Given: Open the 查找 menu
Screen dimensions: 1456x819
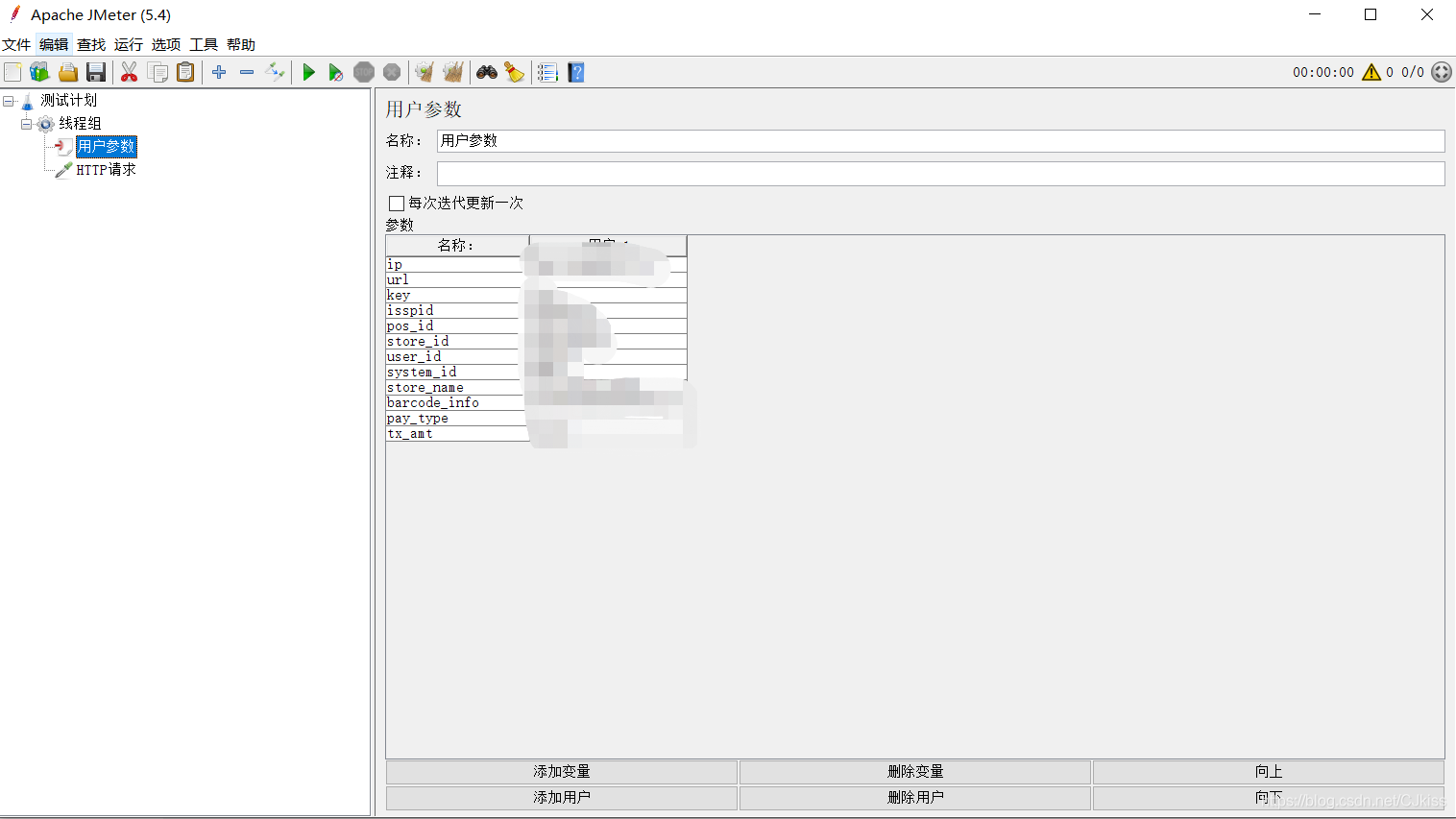Looking at the screenshot, I should 91,44.
